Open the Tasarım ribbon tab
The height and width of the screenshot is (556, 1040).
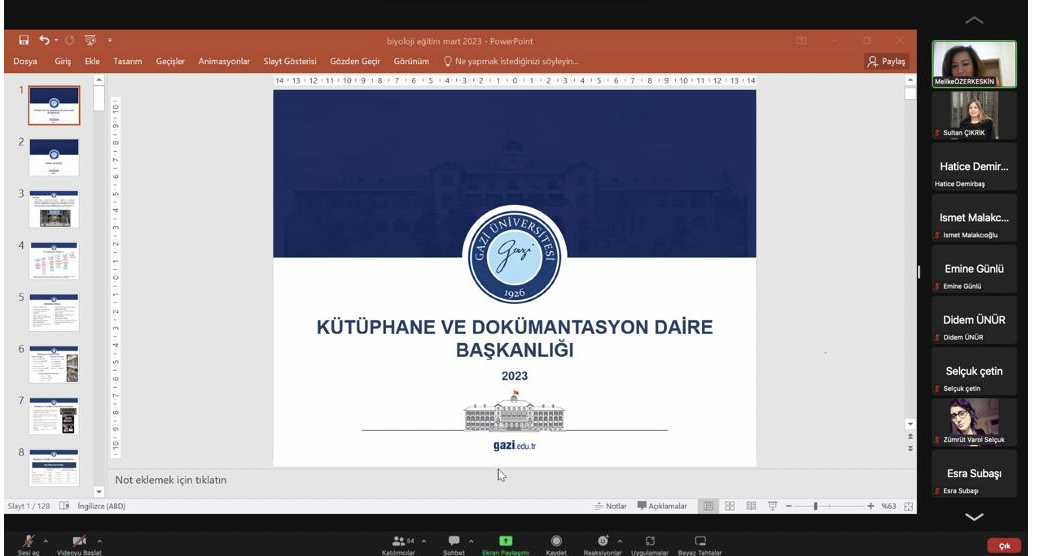[127, 61]
